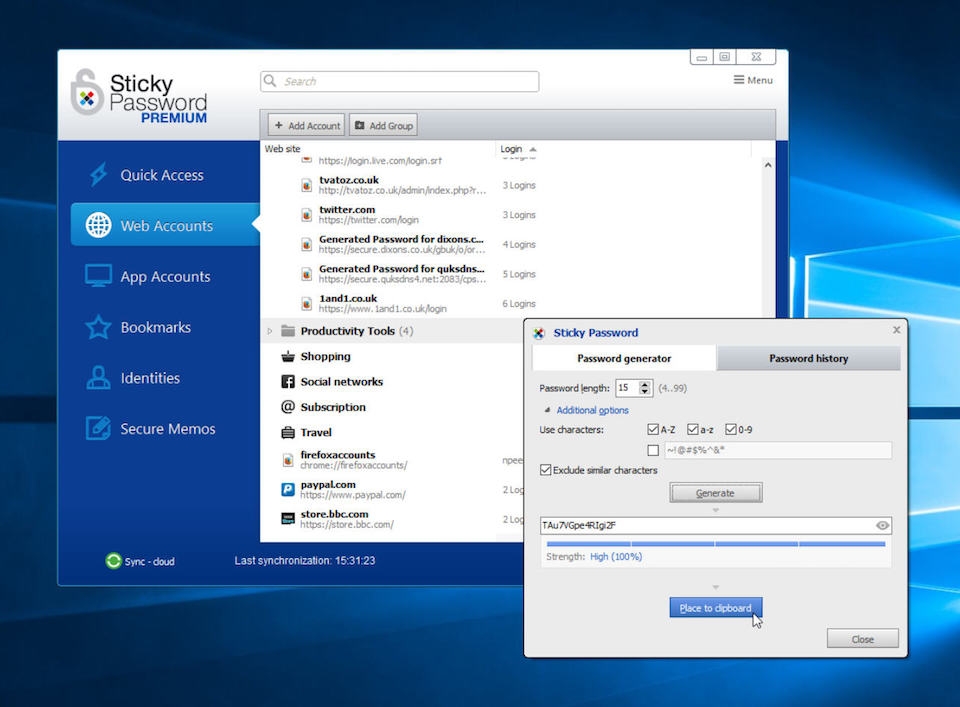
Task: Click Place to clipboard button
Action: [715, 608]
